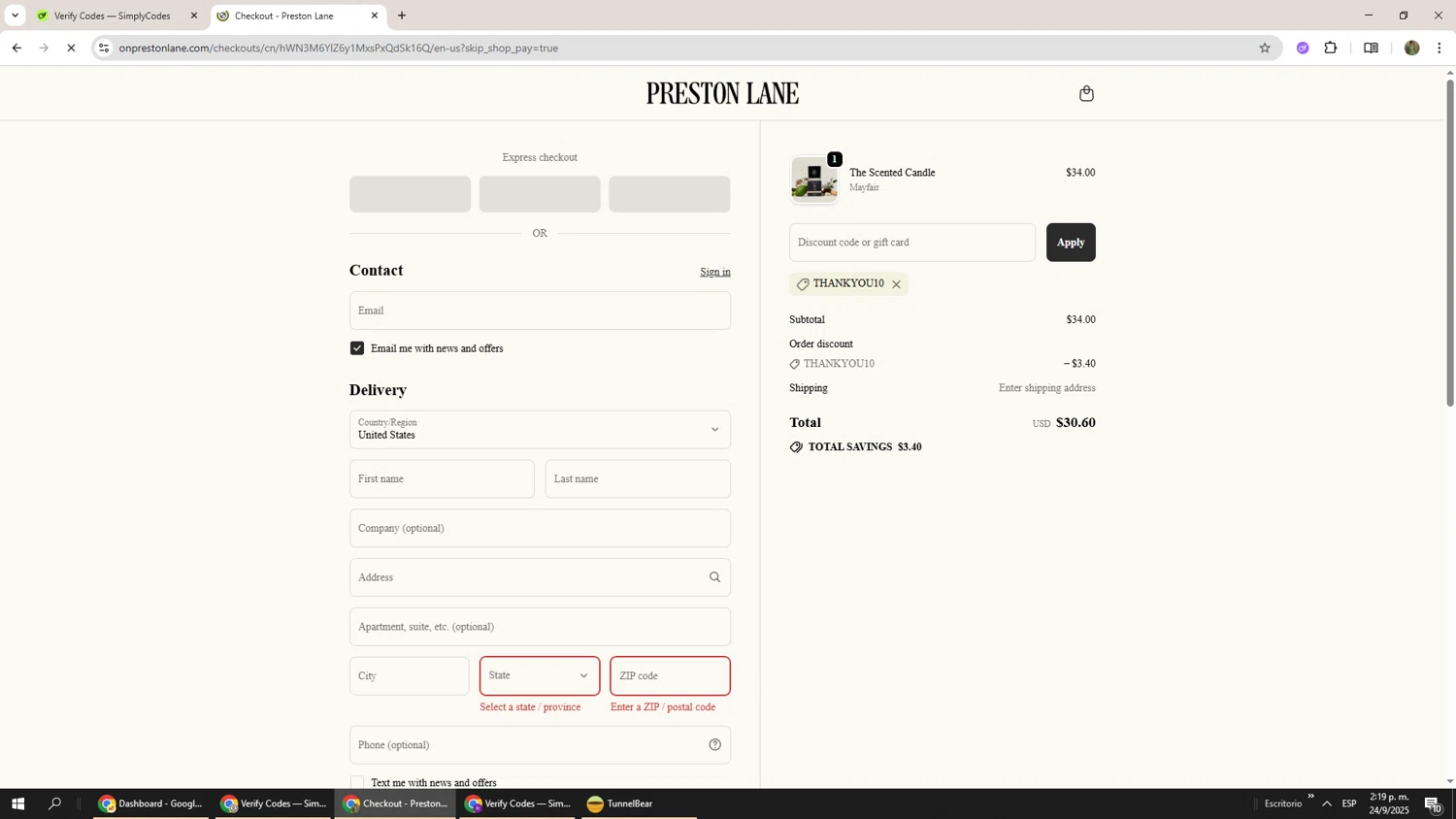
Task: Open Chrome's three-dot menu
Action: 1439,48
